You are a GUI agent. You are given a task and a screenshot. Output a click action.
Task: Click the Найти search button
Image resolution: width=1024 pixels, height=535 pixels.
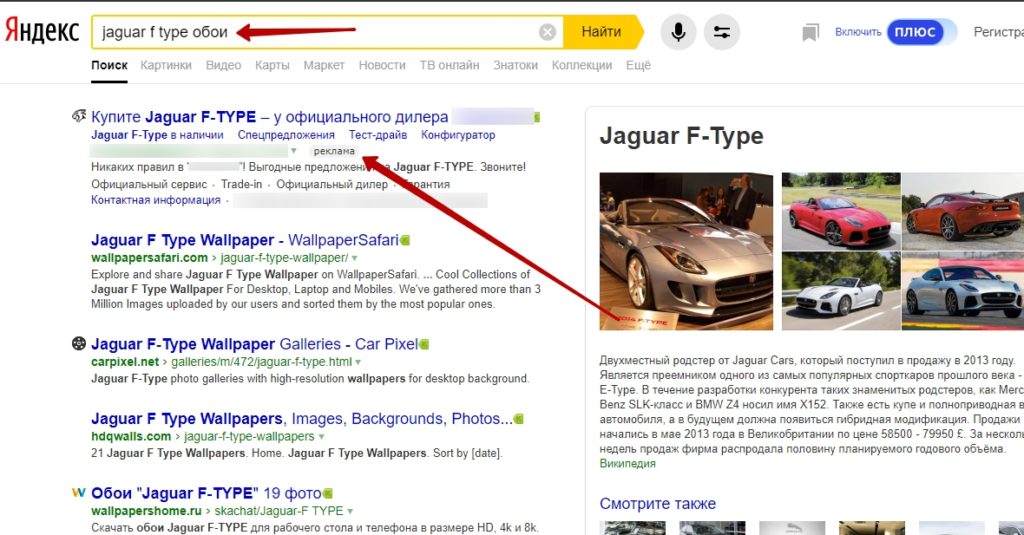(x=602, y=31)
